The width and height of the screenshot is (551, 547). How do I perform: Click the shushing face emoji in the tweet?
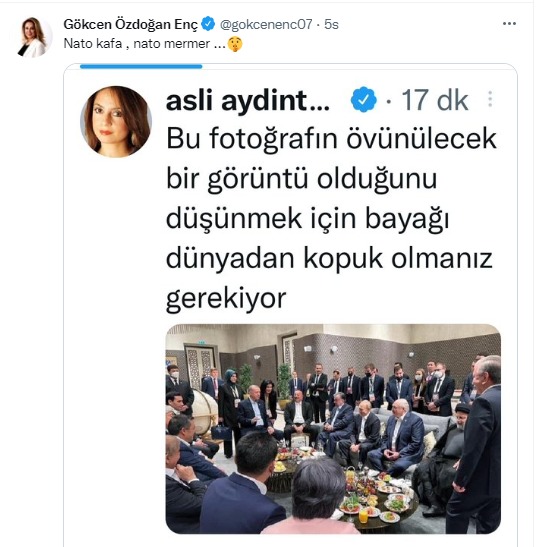[x=235, y=44]
